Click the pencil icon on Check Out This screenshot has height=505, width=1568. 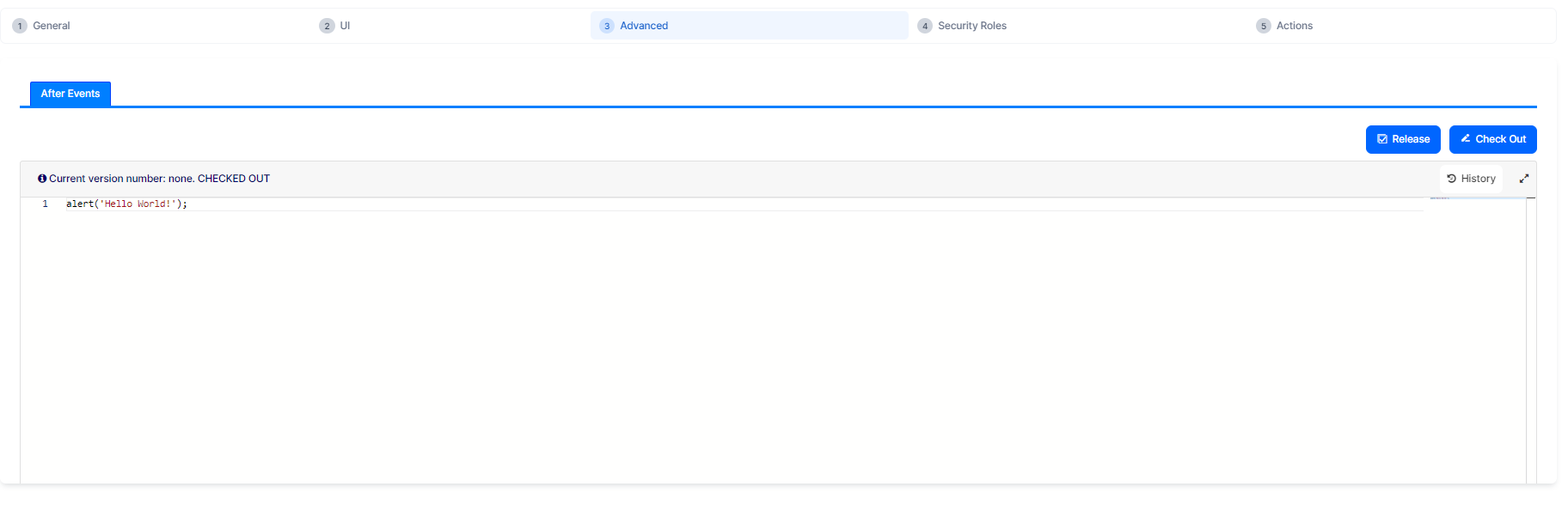1466,138
